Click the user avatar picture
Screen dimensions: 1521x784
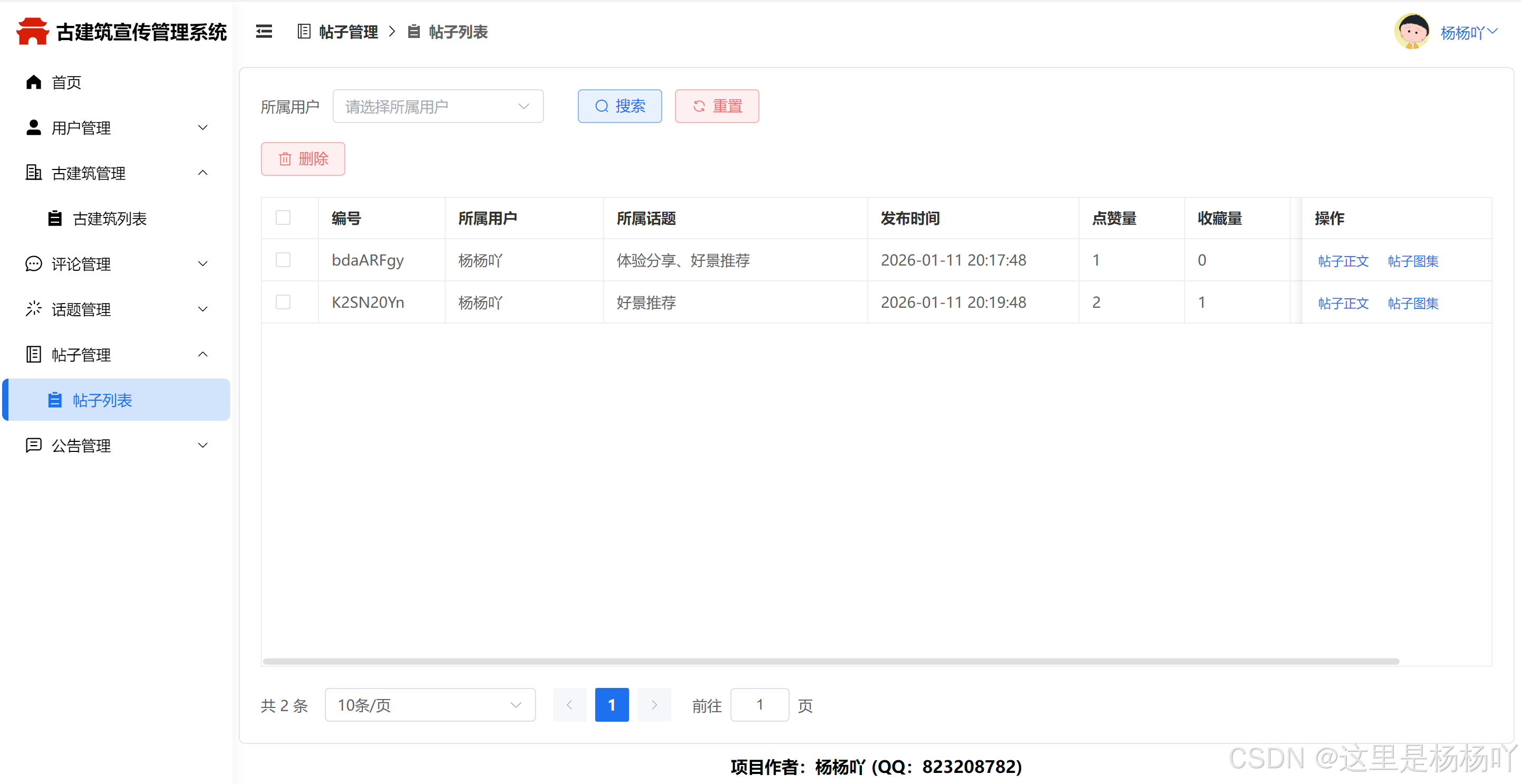1412,32
